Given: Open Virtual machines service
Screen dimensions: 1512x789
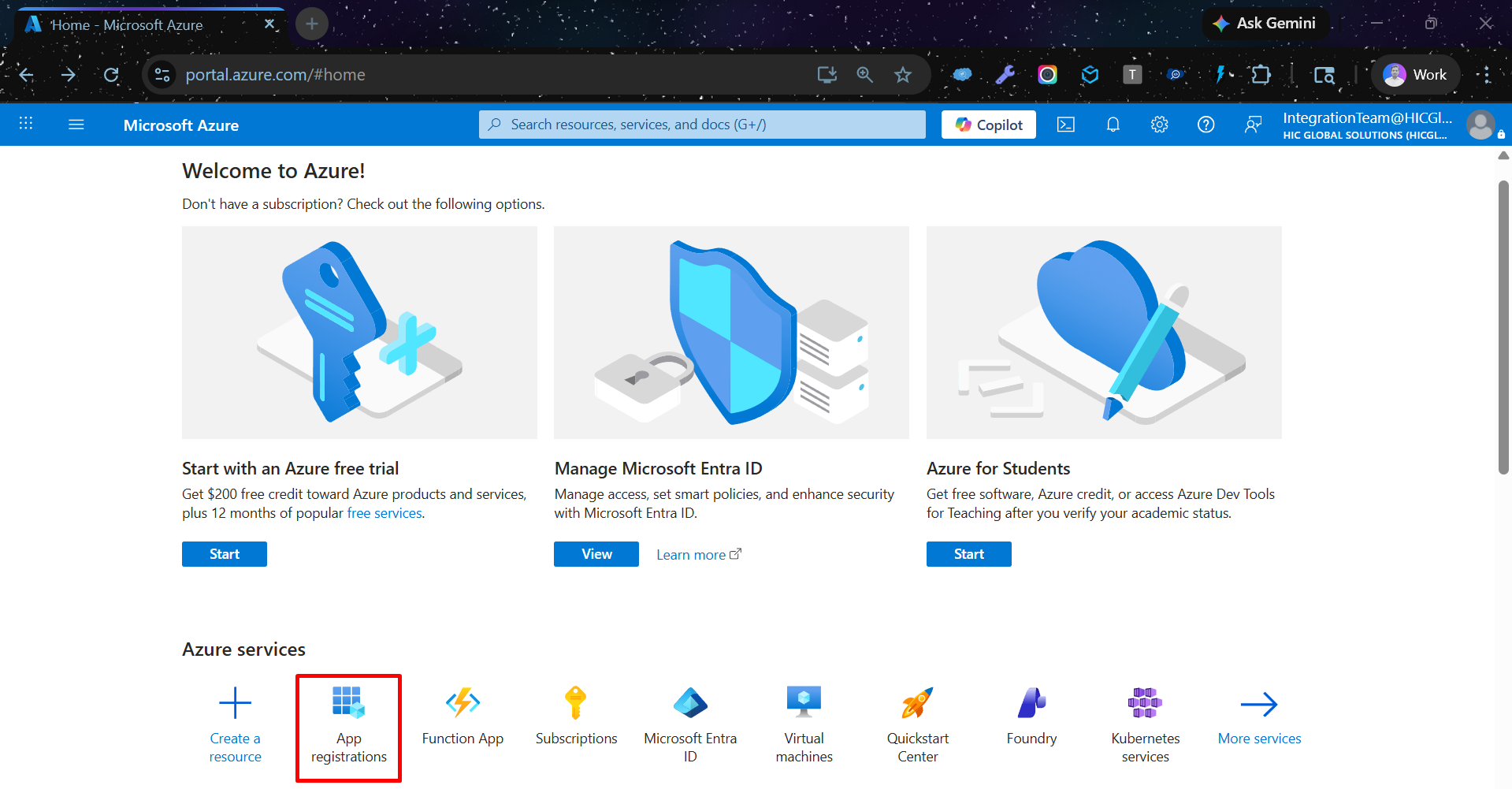Looking at the screenshot, I should click(x=804, y=725).
